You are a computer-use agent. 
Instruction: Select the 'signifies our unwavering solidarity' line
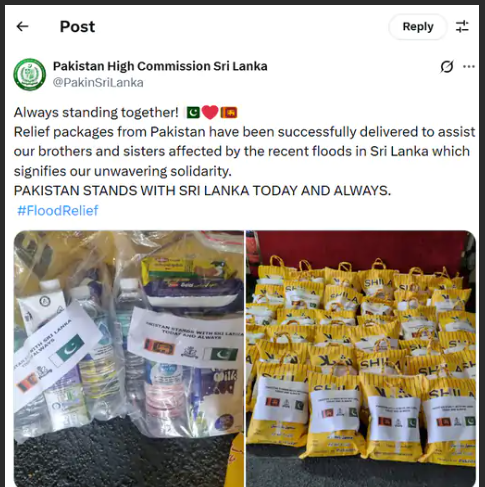pyautogui.click(x=122, y=171)
